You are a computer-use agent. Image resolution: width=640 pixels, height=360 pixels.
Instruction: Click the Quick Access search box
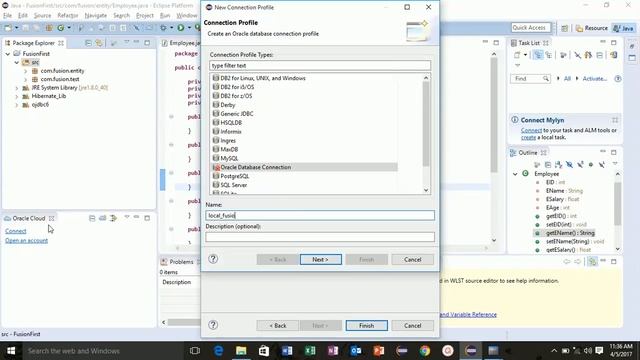531,28
